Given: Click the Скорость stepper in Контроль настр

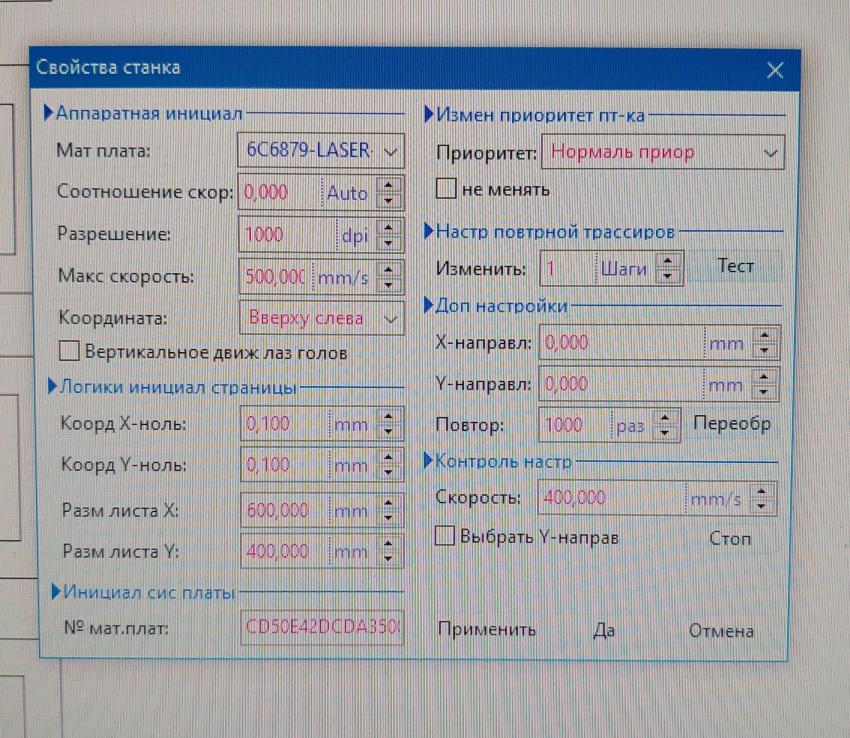Looking at the screenshot, I should click(x=765, y=498).
